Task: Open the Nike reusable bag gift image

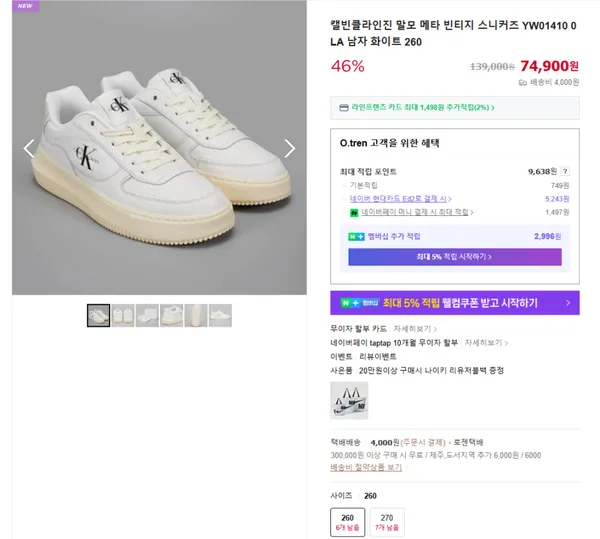Action: (x=349, y=399)
